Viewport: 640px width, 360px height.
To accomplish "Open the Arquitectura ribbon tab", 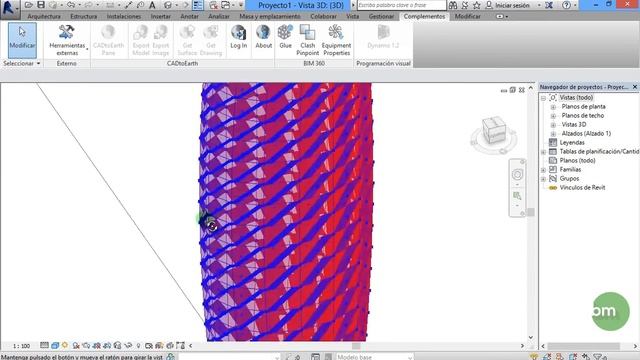I will [44, 16].
